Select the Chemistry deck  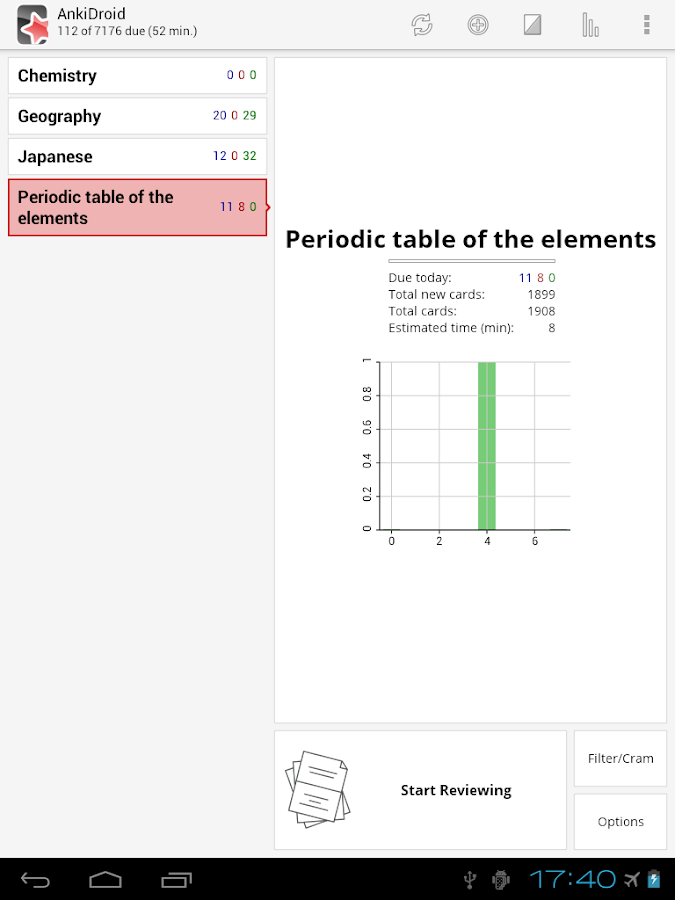click(137, 75)
